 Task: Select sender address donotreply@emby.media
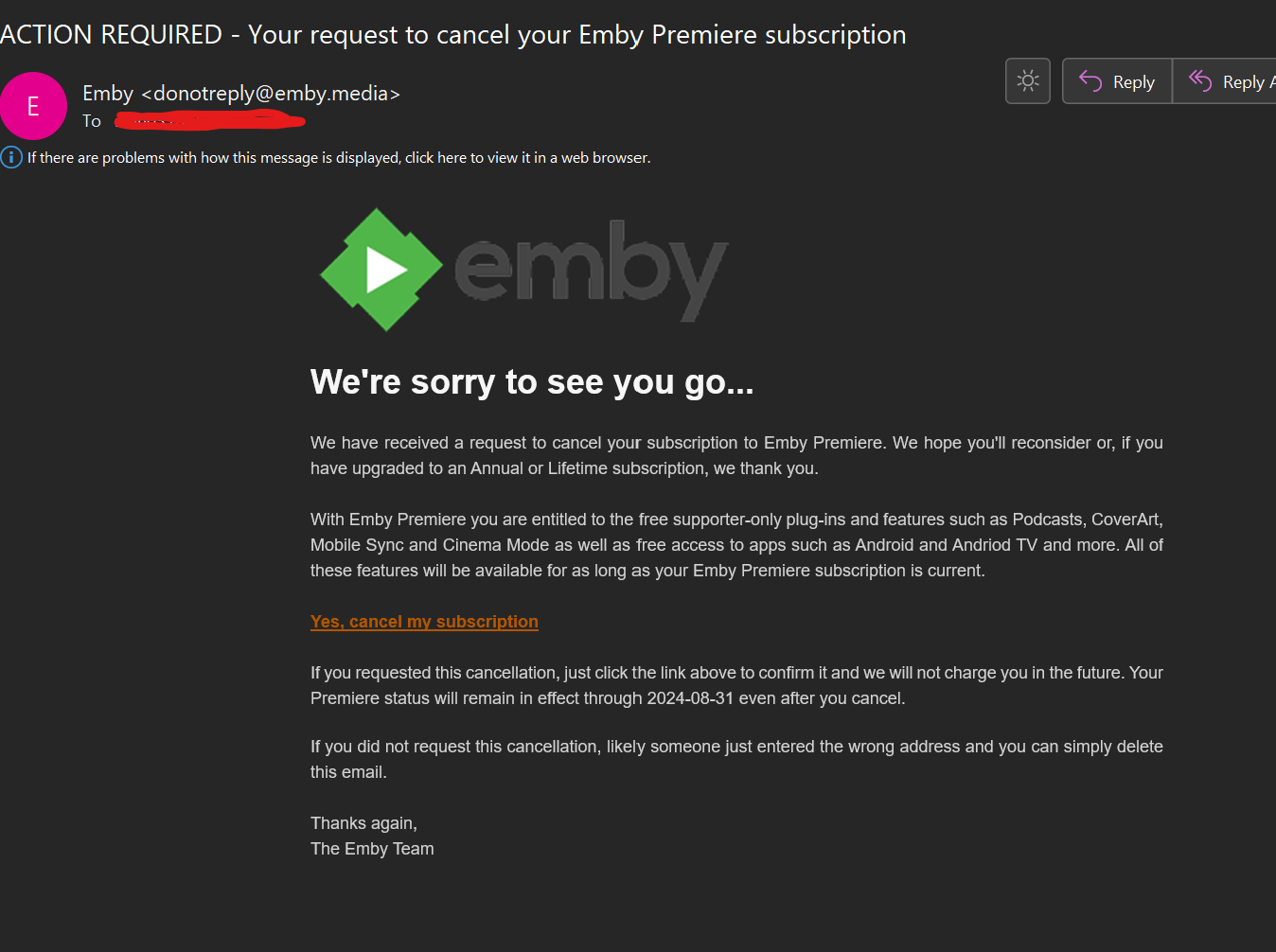click(271, 94)
